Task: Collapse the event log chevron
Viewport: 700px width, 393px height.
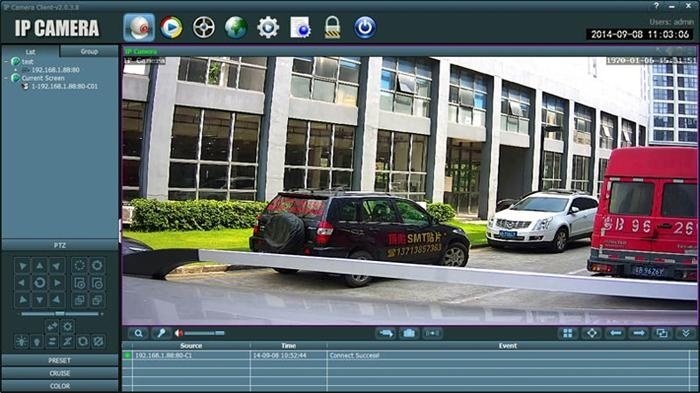Action: [x=686, y=333]
